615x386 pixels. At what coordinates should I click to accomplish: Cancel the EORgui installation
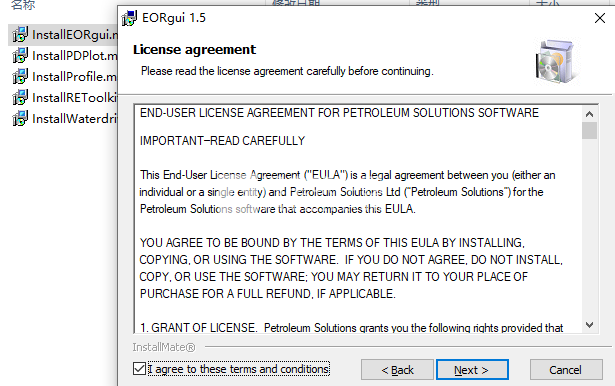tap(566, 370)
